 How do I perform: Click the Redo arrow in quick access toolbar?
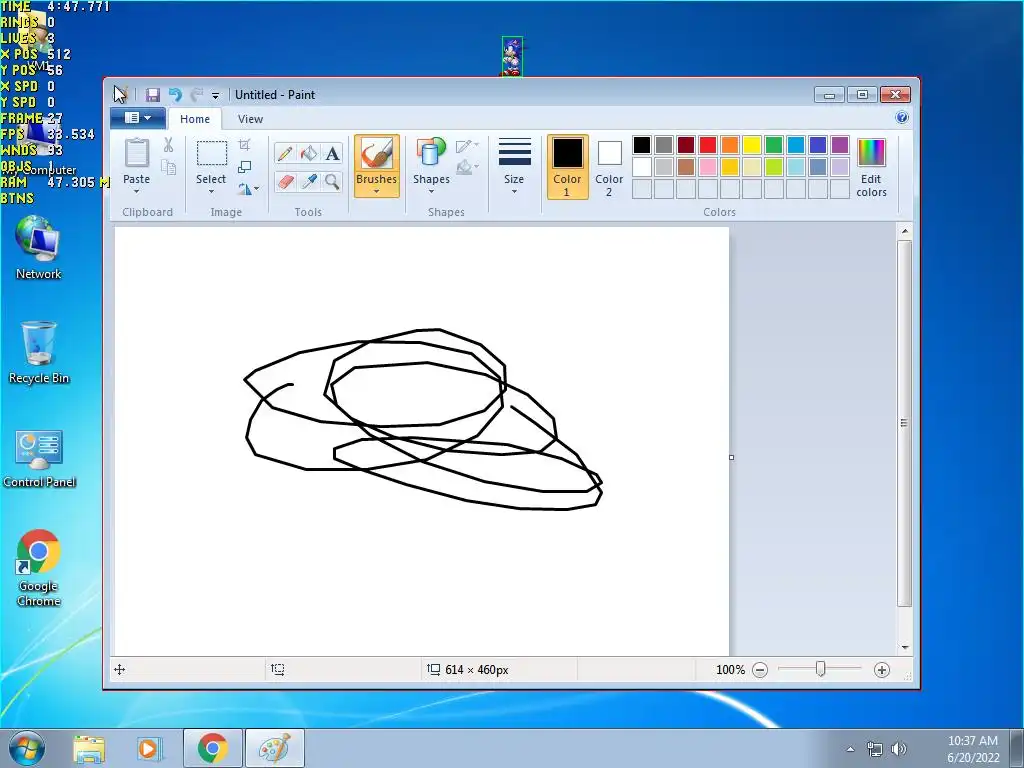click(196, 95)
